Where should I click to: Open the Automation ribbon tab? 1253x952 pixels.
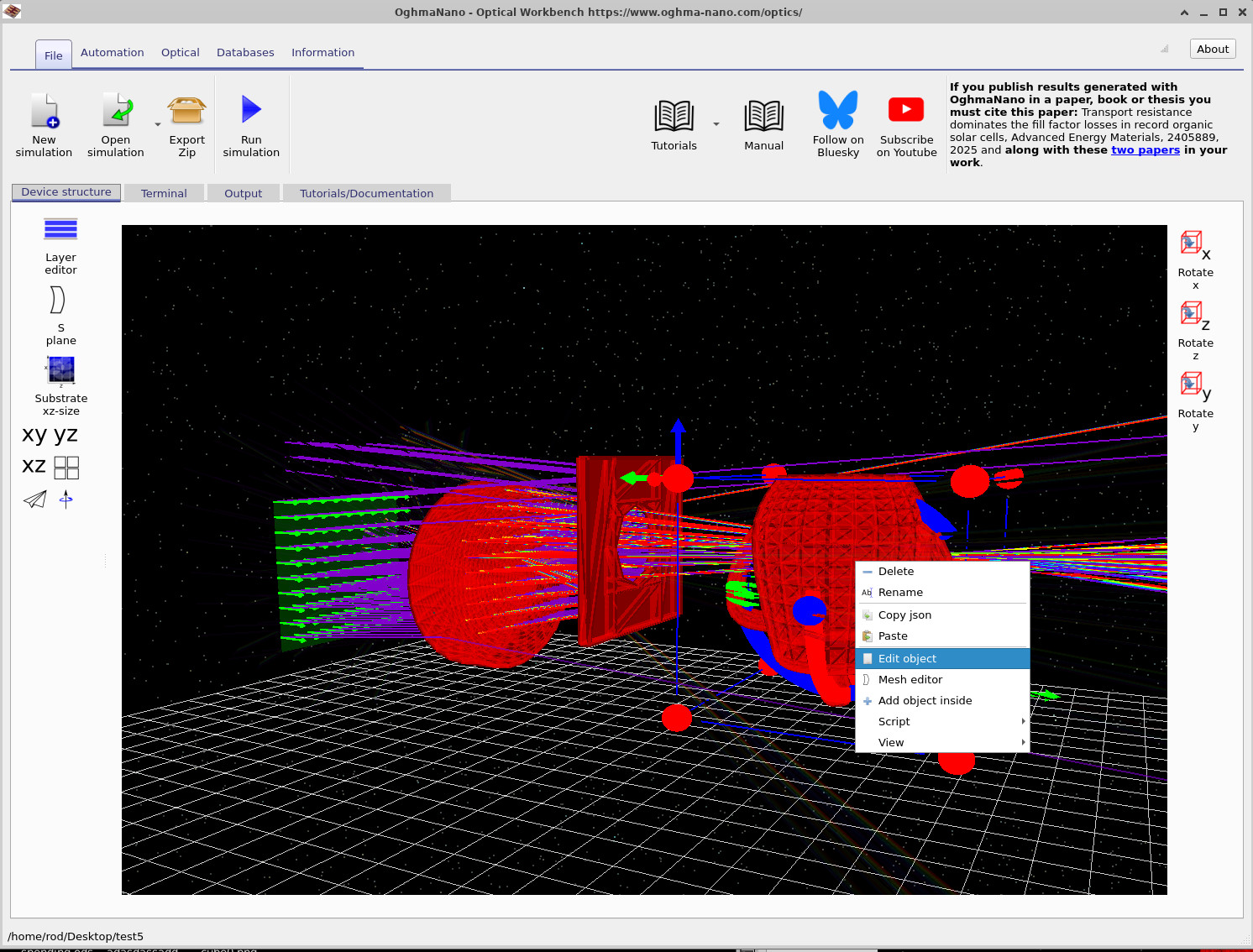tap(112, 52)
